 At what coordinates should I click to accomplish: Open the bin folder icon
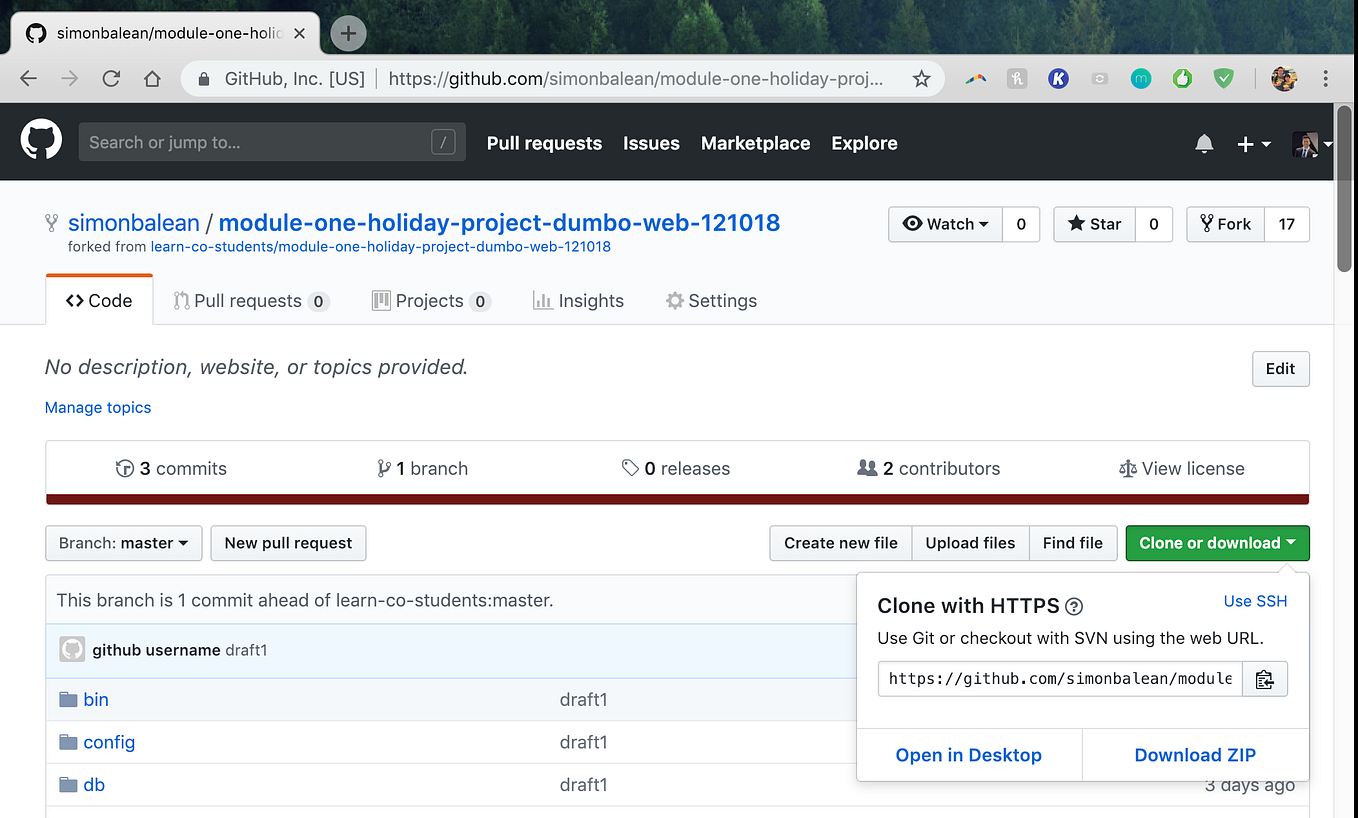pyautogui.click(x=67, y=699)
